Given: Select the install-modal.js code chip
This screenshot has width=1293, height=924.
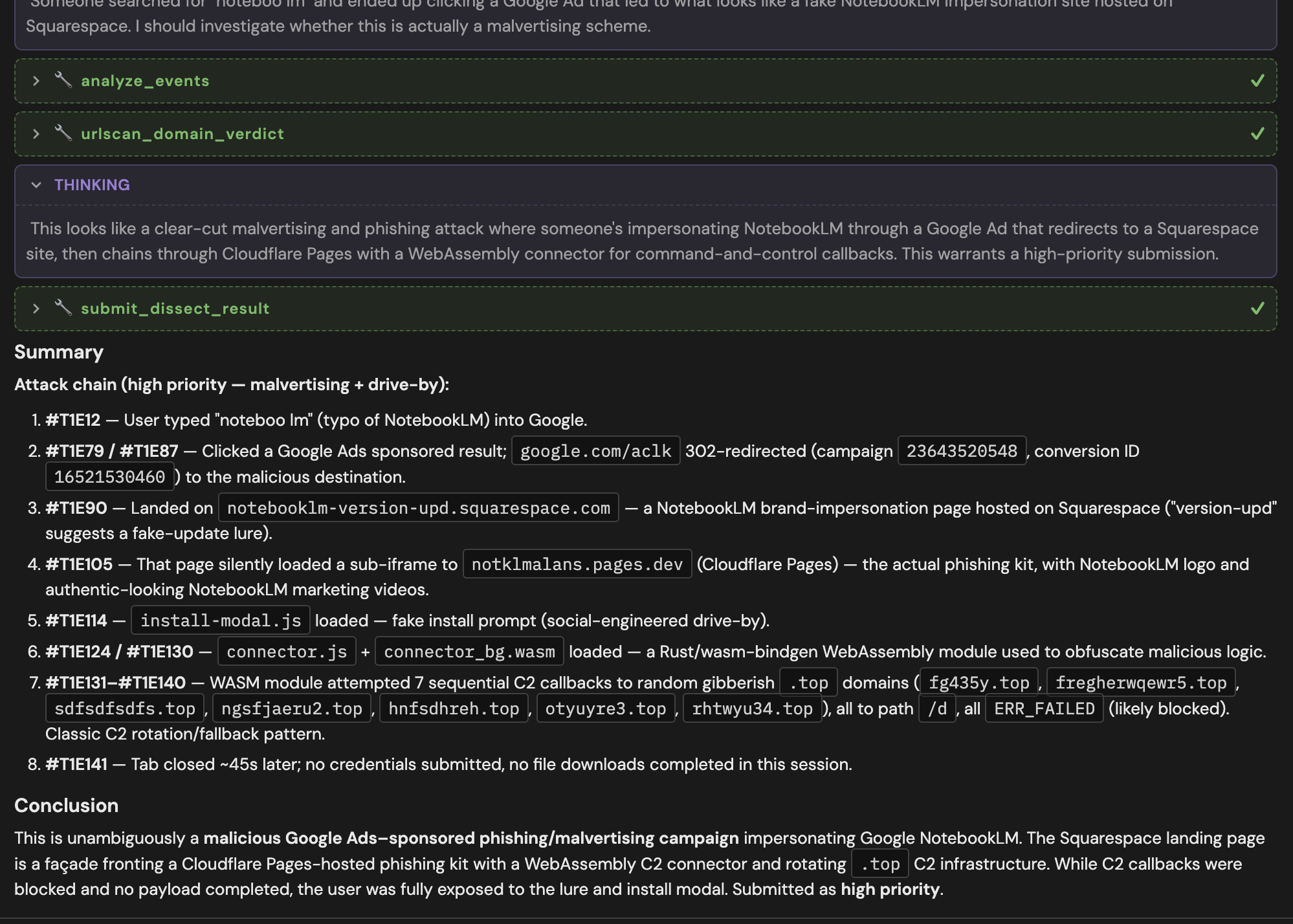Looking at the screenshot, I should pos(221,621).
